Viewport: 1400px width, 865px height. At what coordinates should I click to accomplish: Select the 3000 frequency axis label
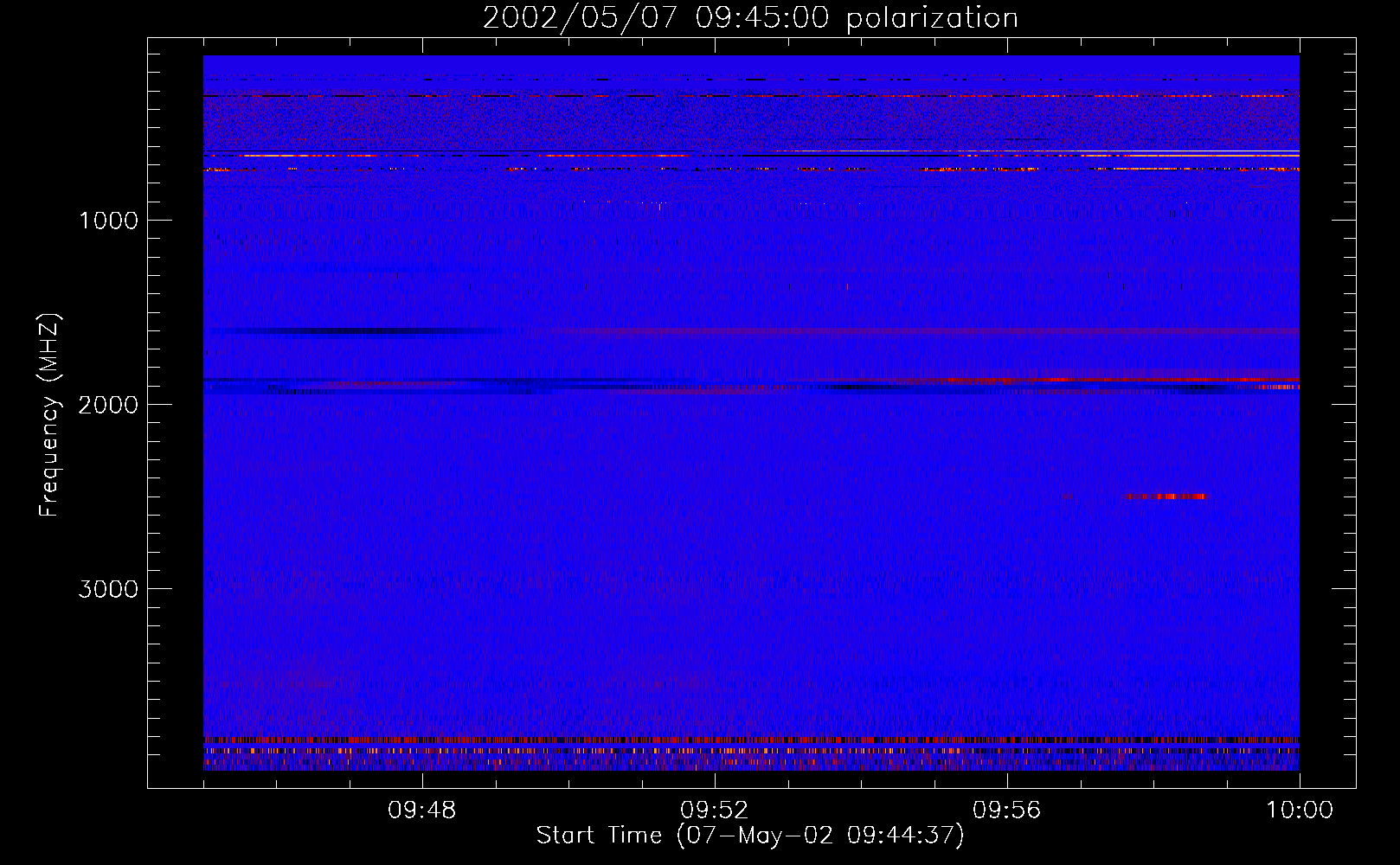(x=108, y=589)
